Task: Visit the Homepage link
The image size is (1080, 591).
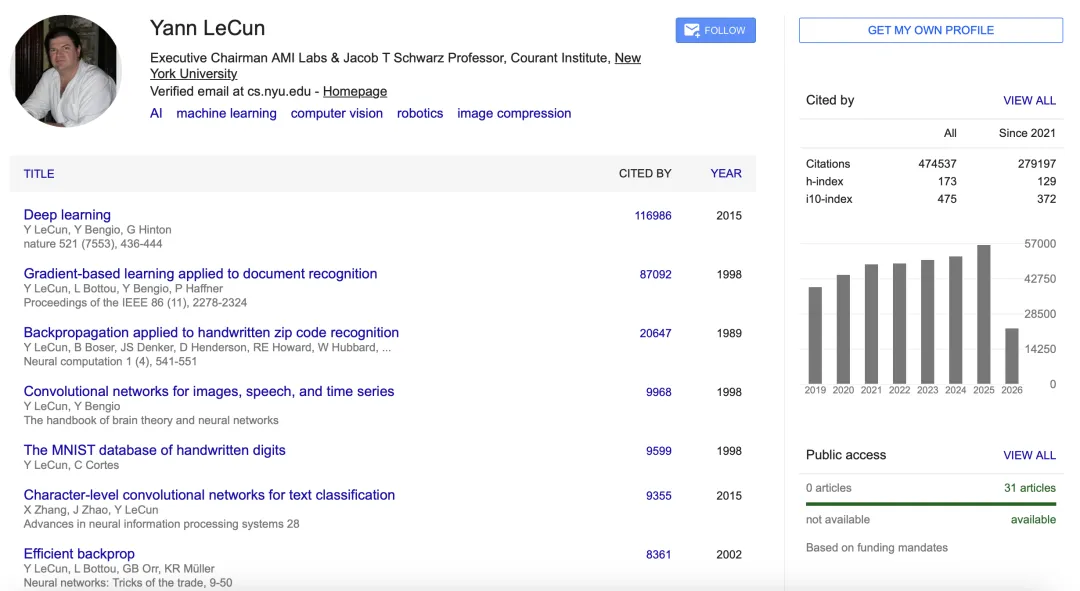Action: click(355, 92)
